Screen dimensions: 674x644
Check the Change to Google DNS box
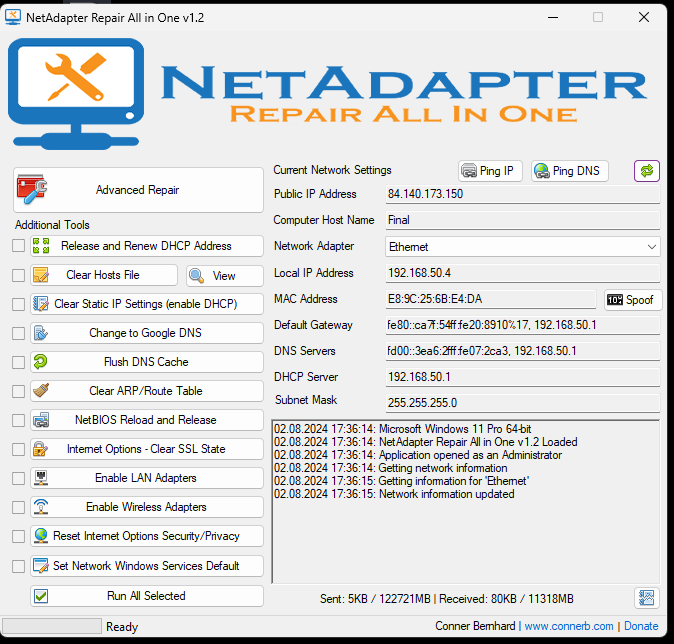pos(18,333)
